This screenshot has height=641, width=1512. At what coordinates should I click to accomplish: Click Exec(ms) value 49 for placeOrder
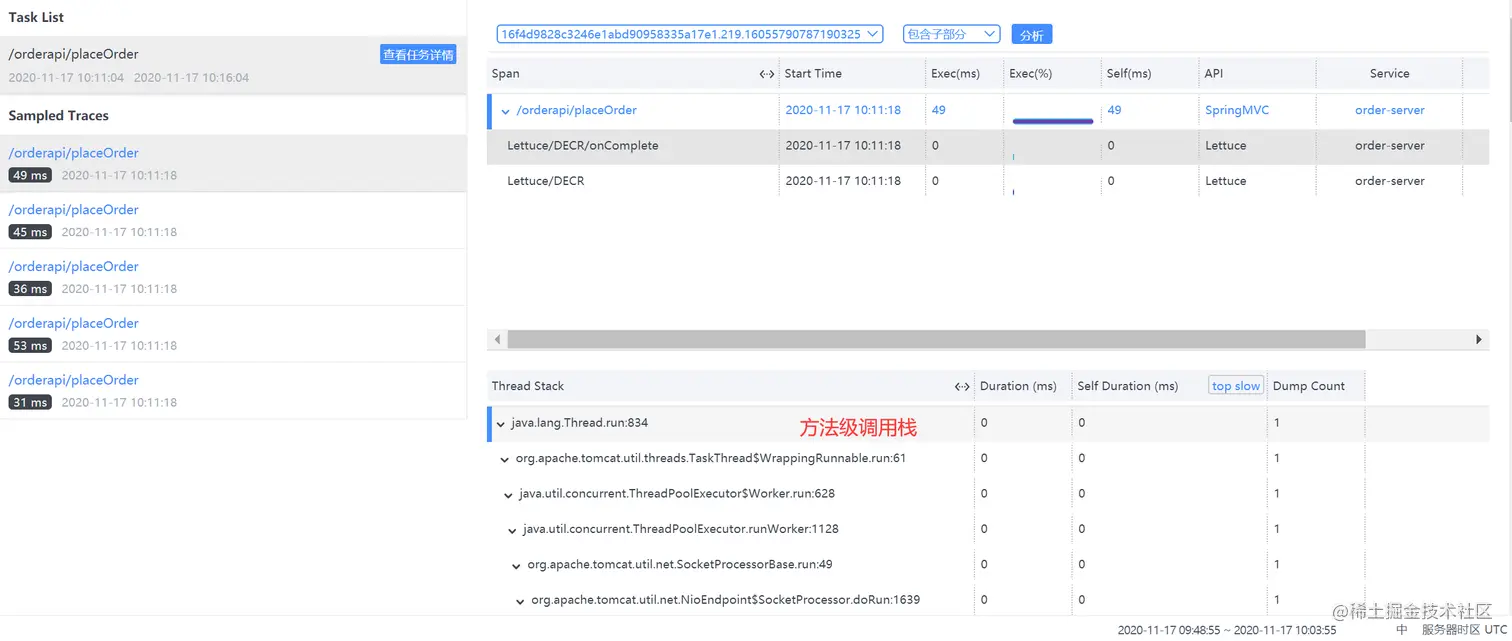click(x=938, y=110)
